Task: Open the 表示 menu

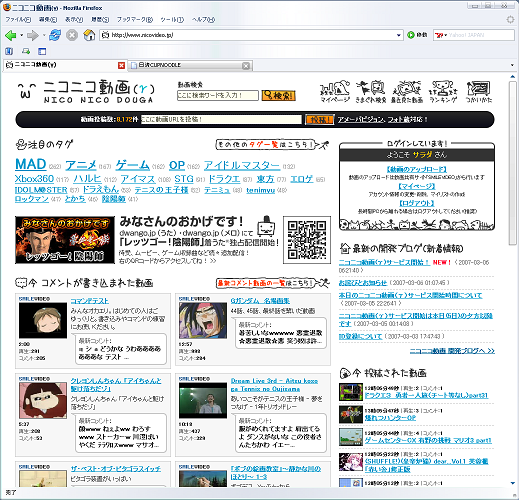Action: 74,20
